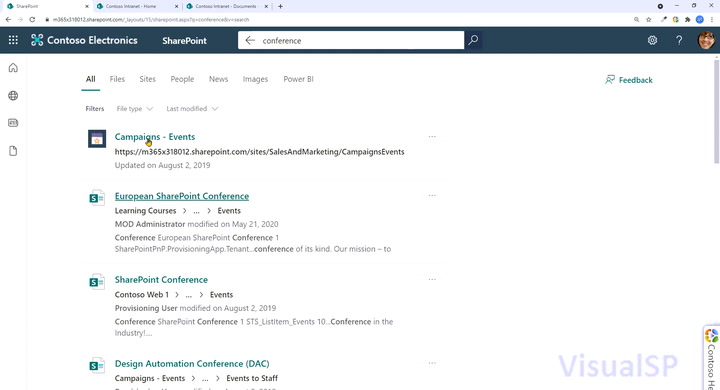The width and height of the screenshot is (720, 390).
Task: Expand ellipsis in Learning Courses breadcrumb
Action: point(197,211)
